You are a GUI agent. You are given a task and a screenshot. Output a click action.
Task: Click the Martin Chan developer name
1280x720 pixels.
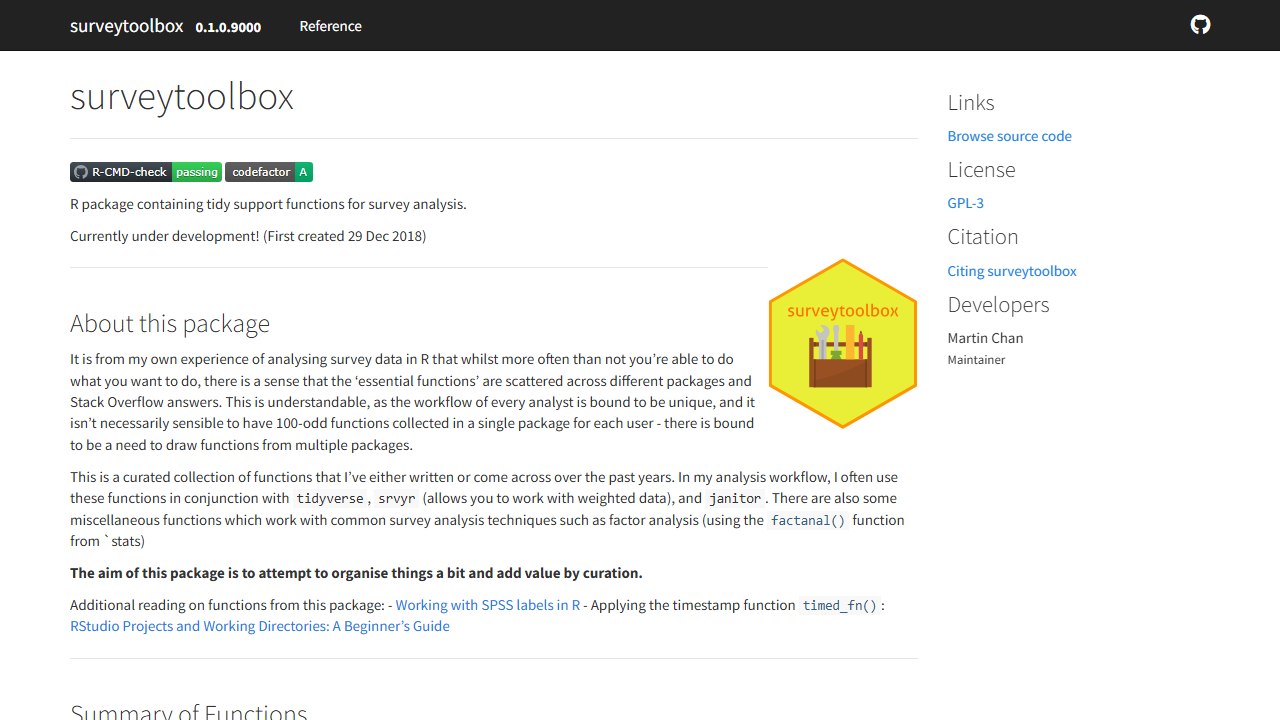(986, 338)
